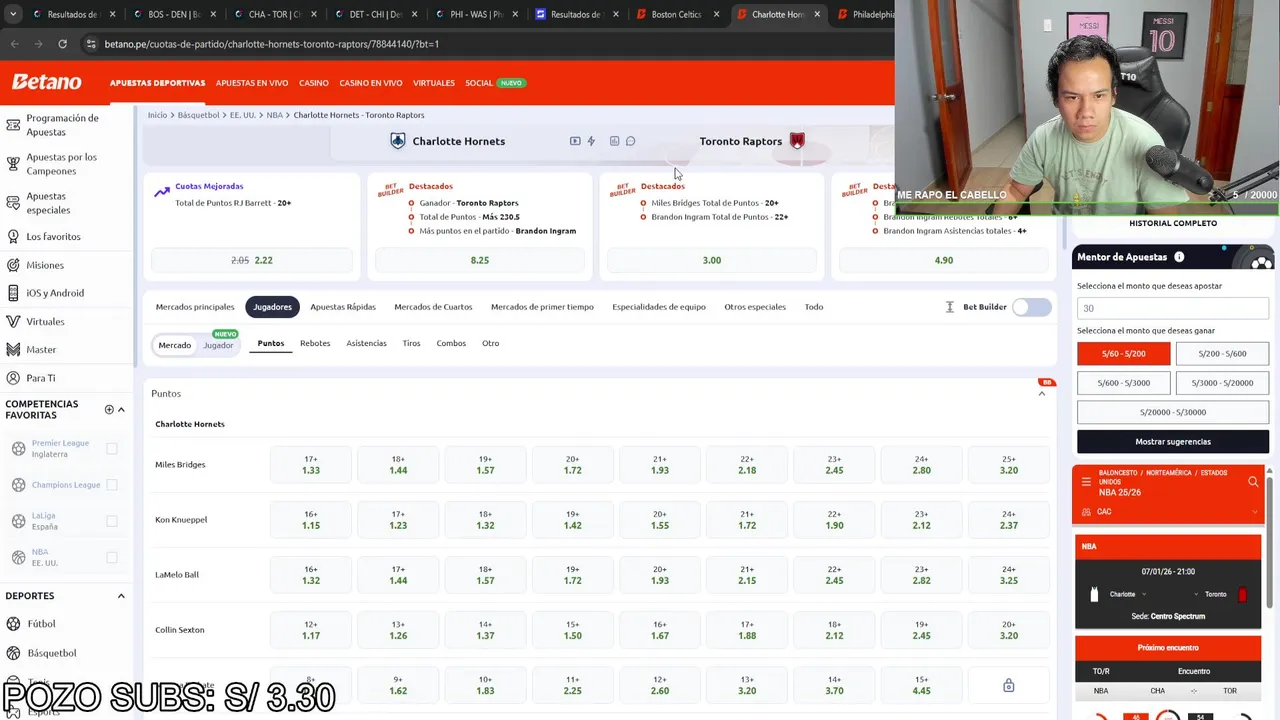The image size is (1280, 720).
Task: Switch to the Mercados principales tab
Action: pyautogui.click(x=195, y=307)
